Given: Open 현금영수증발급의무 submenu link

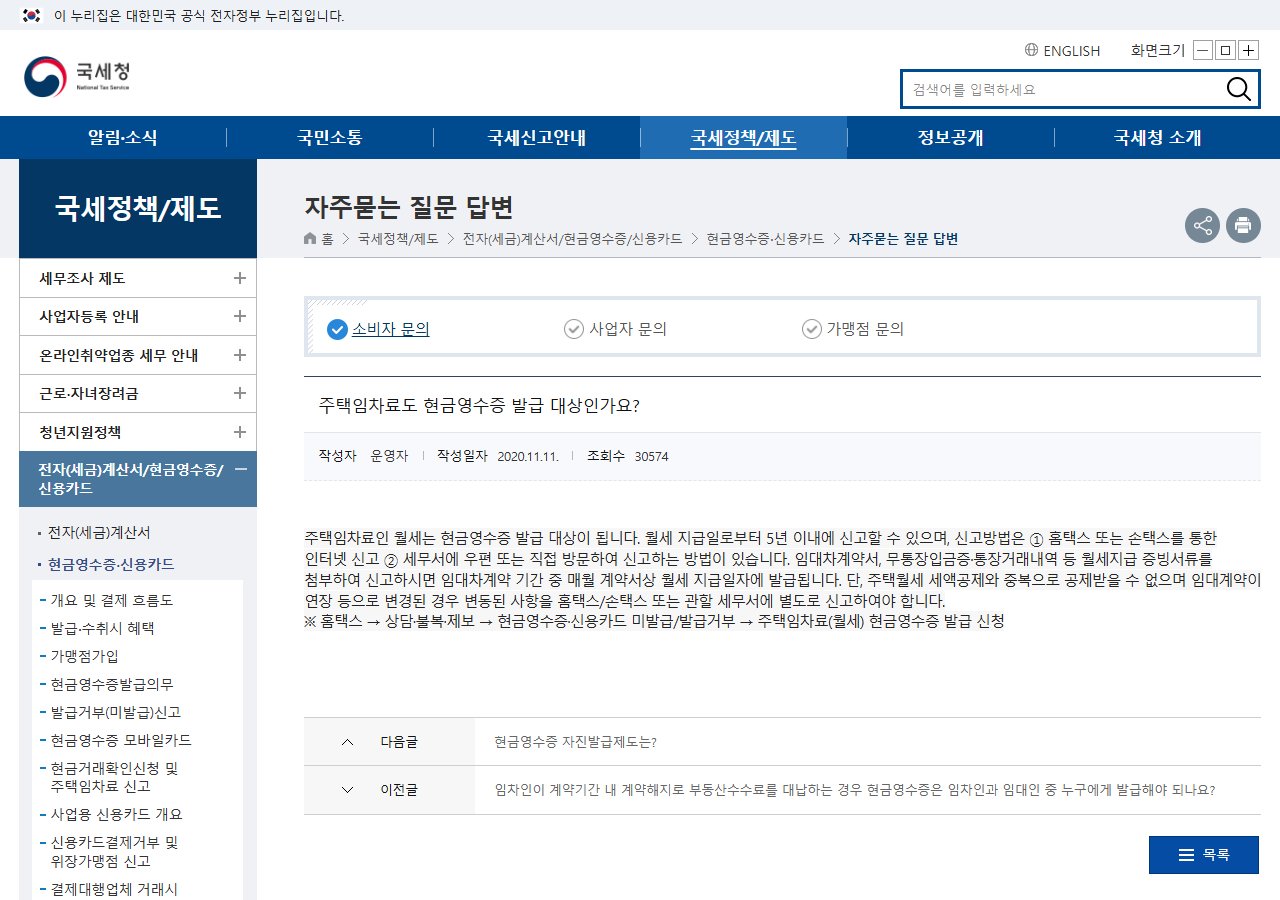Looking at the screenshot, I should pyautogui.click(x=112, y=685).
